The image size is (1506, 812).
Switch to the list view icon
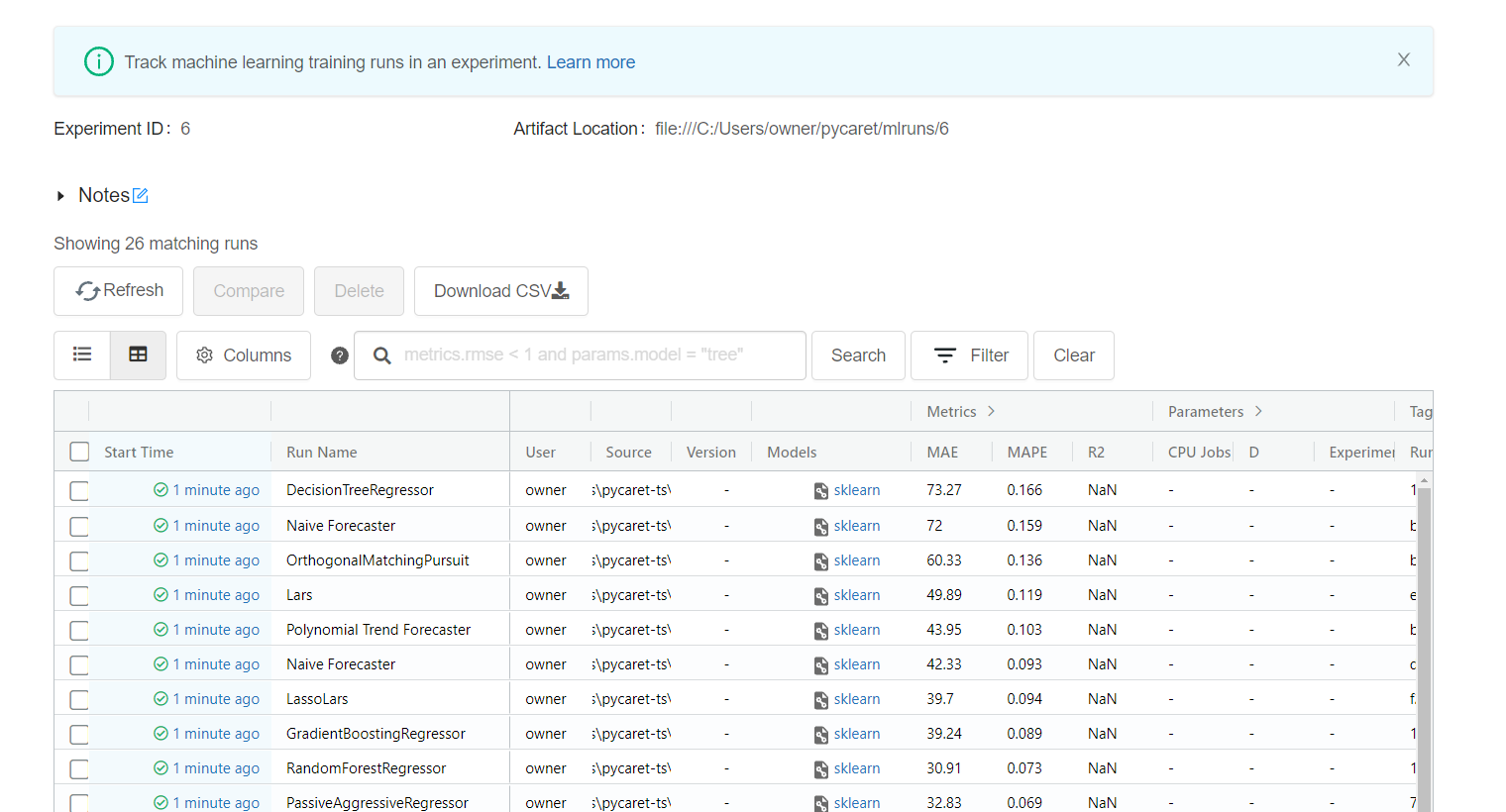82,355
